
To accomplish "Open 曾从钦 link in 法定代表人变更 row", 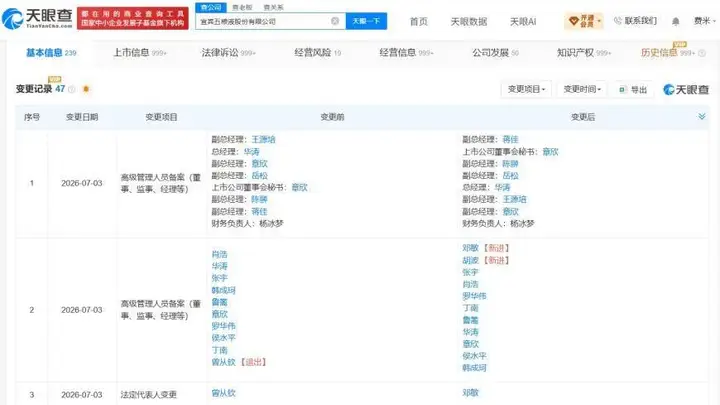I will click(223, 393).
